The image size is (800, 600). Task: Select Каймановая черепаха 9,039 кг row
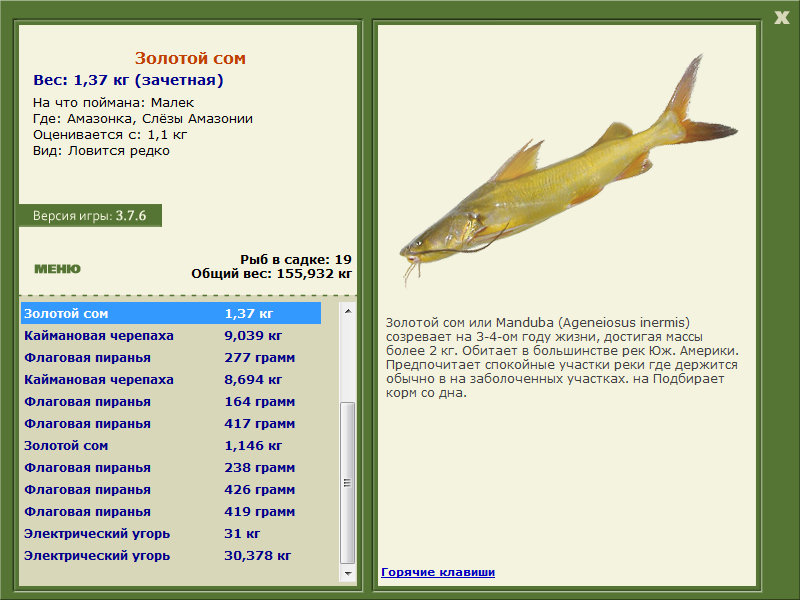[171, 335]
